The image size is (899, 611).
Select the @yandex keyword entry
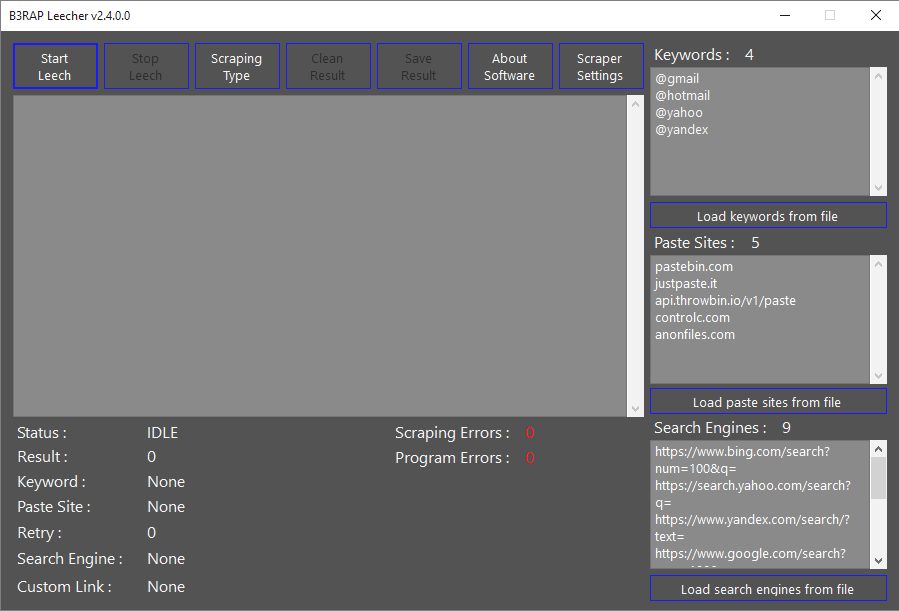[682, 129]
